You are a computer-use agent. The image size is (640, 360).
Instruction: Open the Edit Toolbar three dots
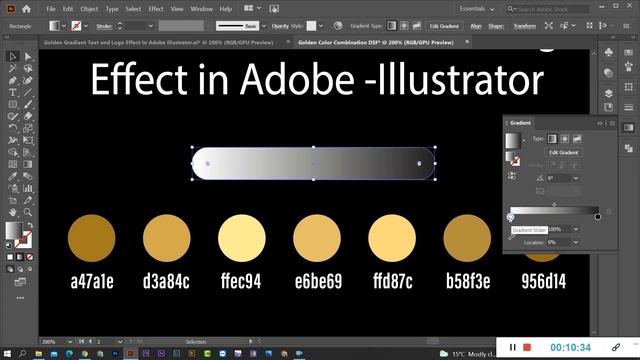point(20,298)
